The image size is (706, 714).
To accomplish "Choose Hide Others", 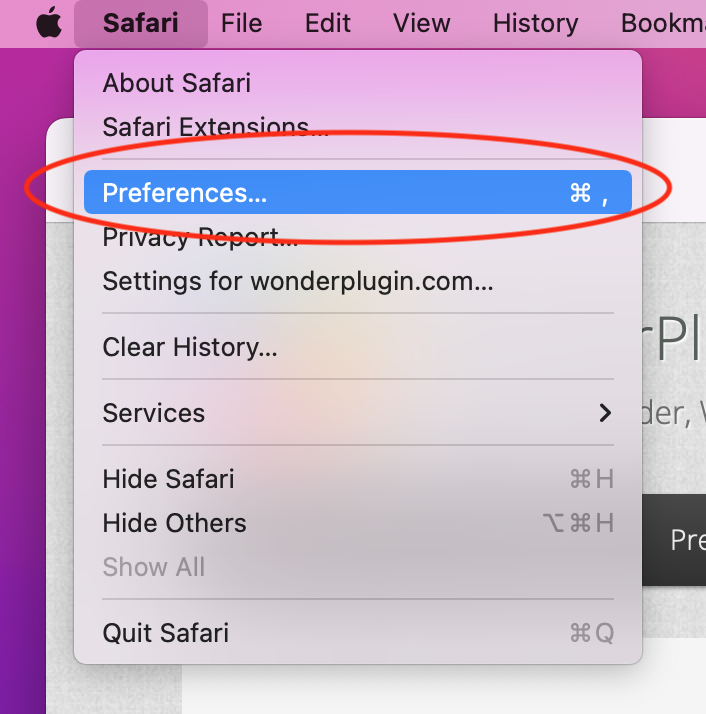I will (174, 523).
